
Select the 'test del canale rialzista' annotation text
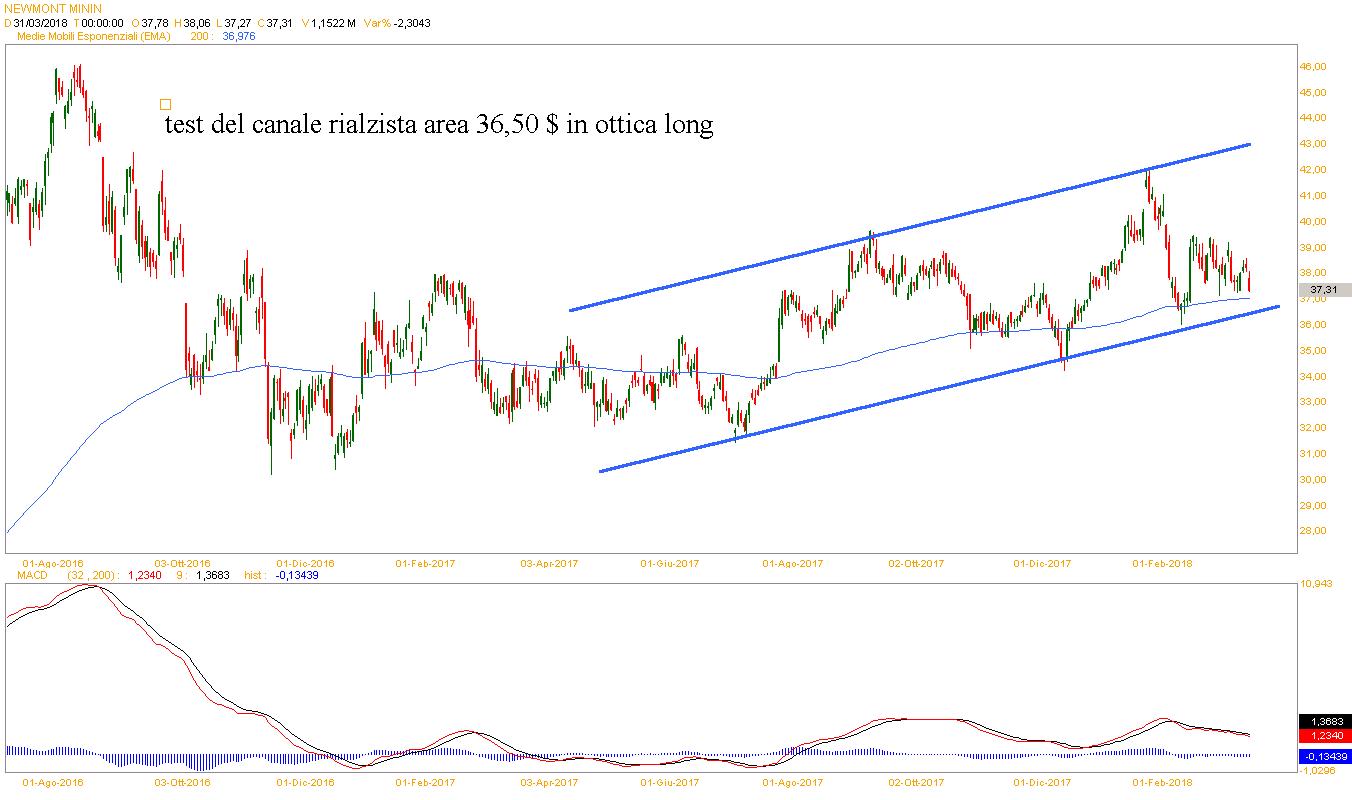(438, 125)
